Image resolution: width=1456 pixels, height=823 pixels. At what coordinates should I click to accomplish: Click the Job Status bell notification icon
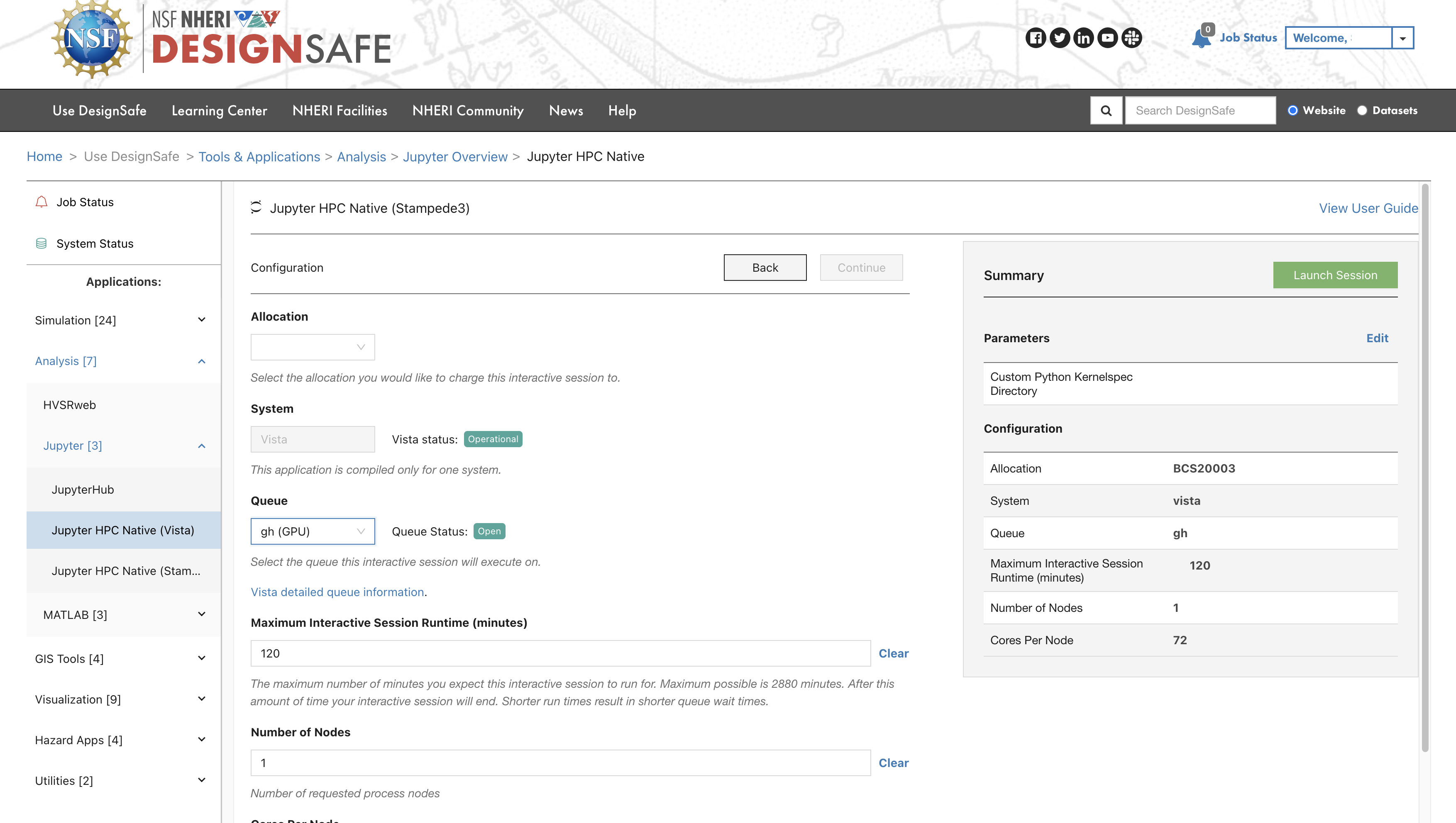[1202, 38]
